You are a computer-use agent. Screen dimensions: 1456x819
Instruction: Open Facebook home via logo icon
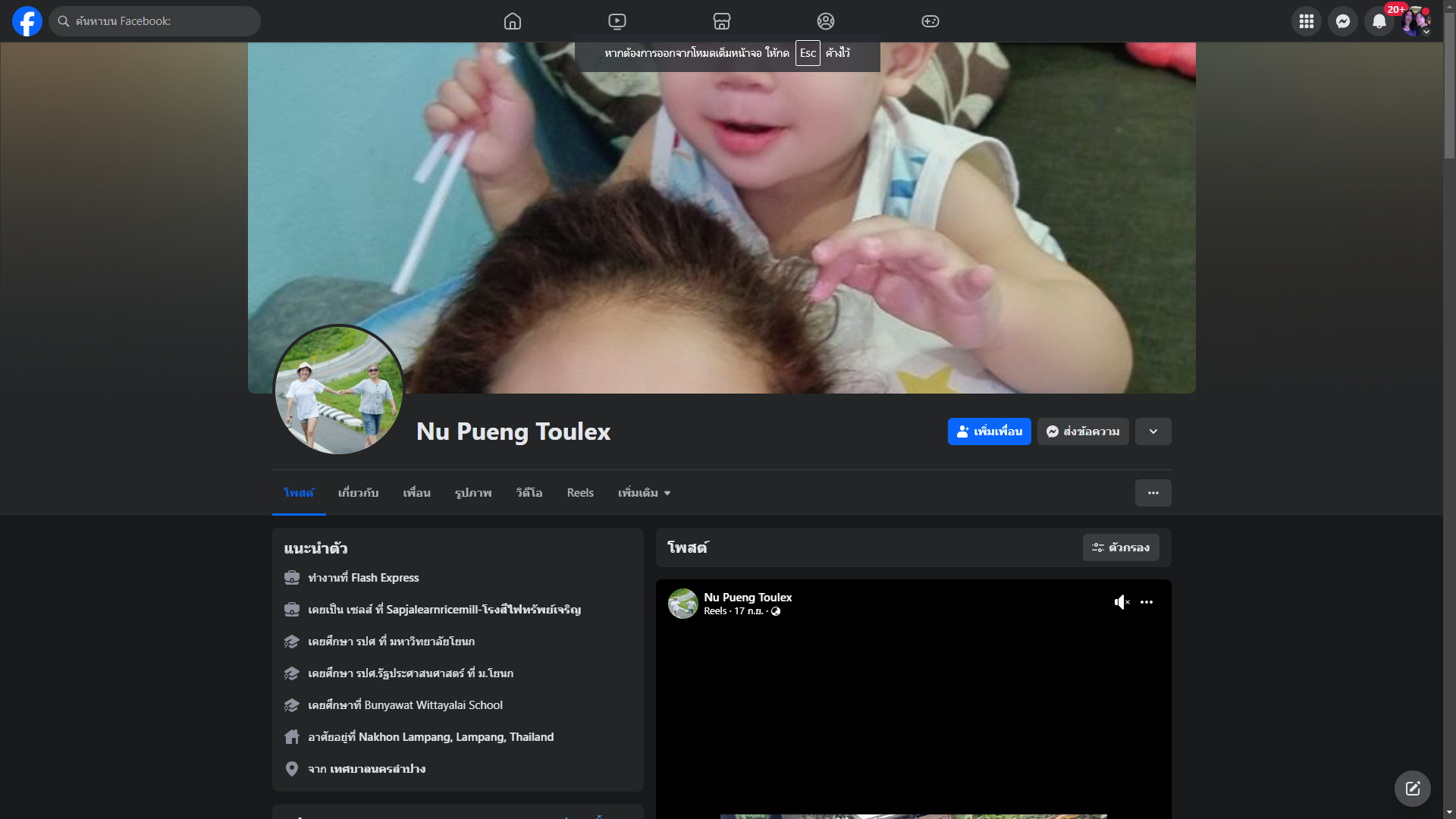pos(27,21)
